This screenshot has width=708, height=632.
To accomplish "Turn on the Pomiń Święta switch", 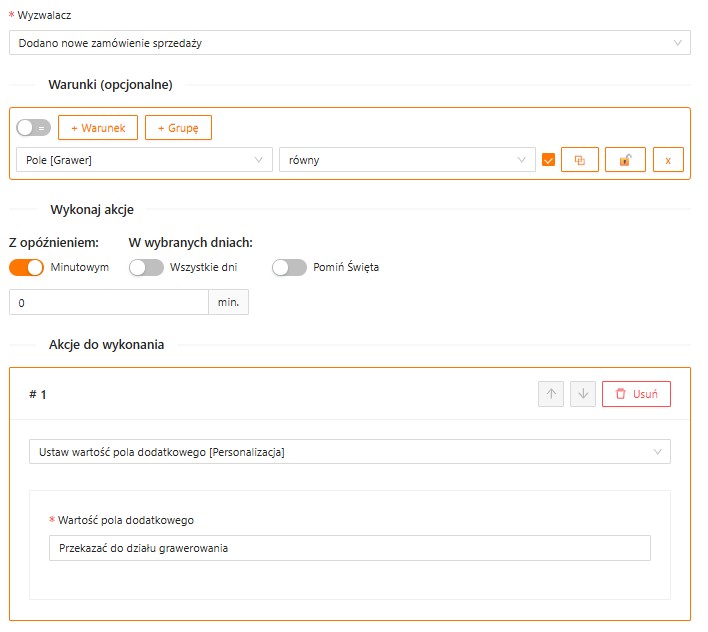I will tap(289, 267).
